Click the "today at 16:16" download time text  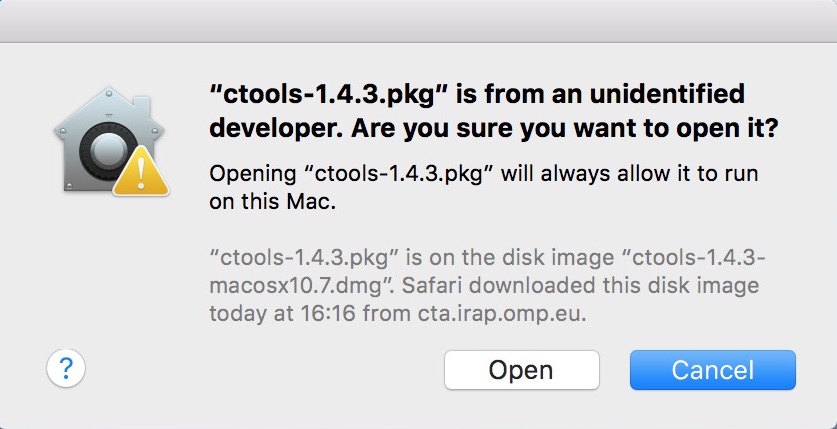point(270,315)
